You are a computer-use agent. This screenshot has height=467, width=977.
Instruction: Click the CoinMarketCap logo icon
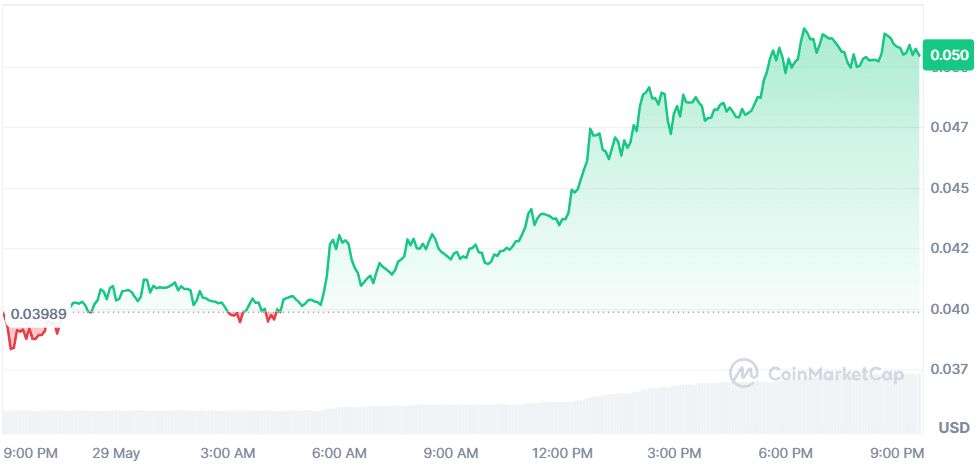point(744,373)
